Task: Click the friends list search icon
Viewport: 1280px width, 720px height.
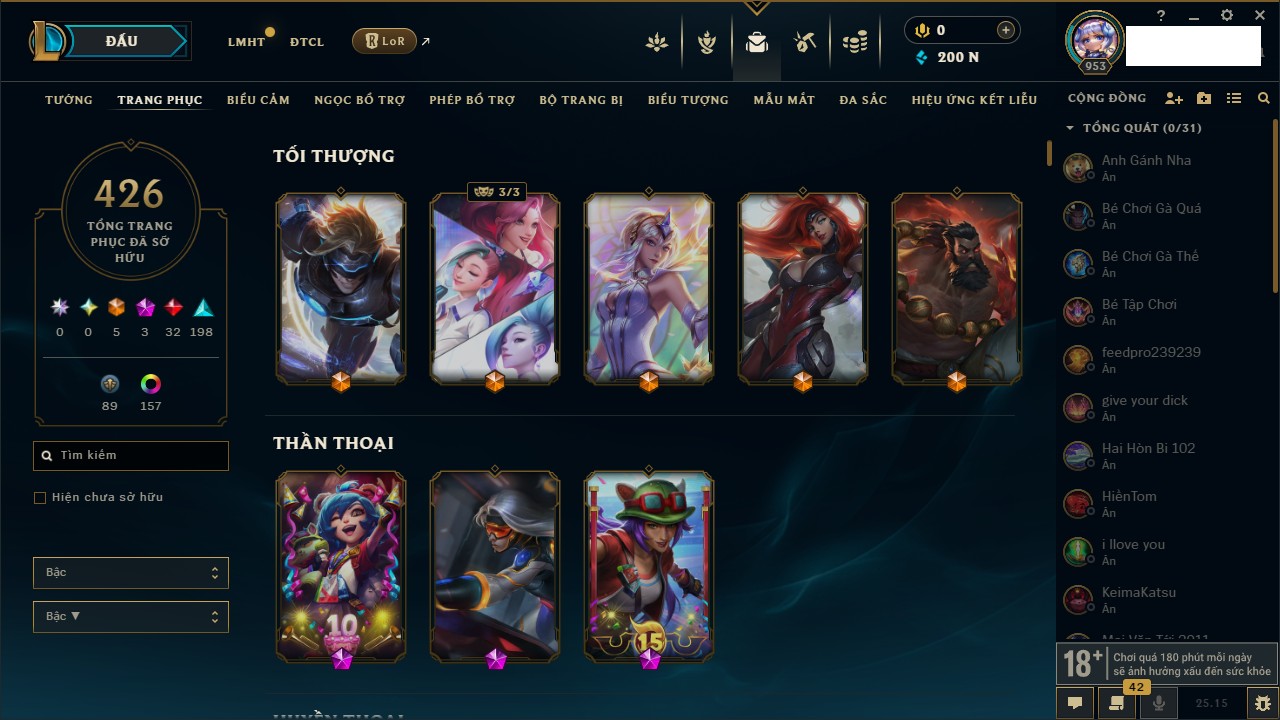Action: click(1264, 99)
